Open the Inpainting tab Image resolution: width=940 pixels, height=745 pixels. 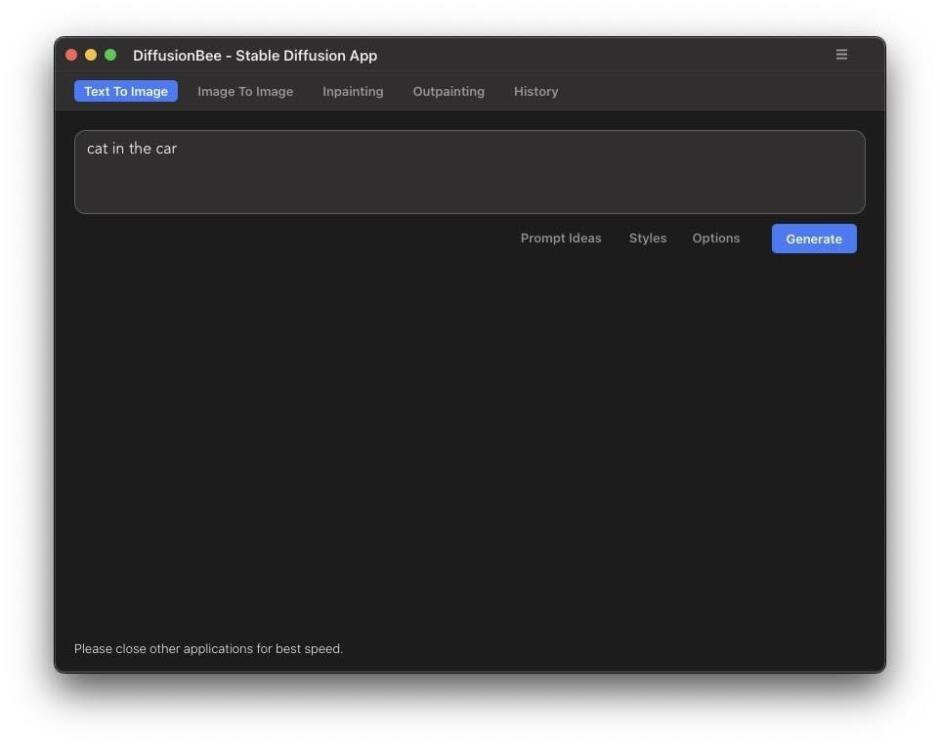pos(352,91)
